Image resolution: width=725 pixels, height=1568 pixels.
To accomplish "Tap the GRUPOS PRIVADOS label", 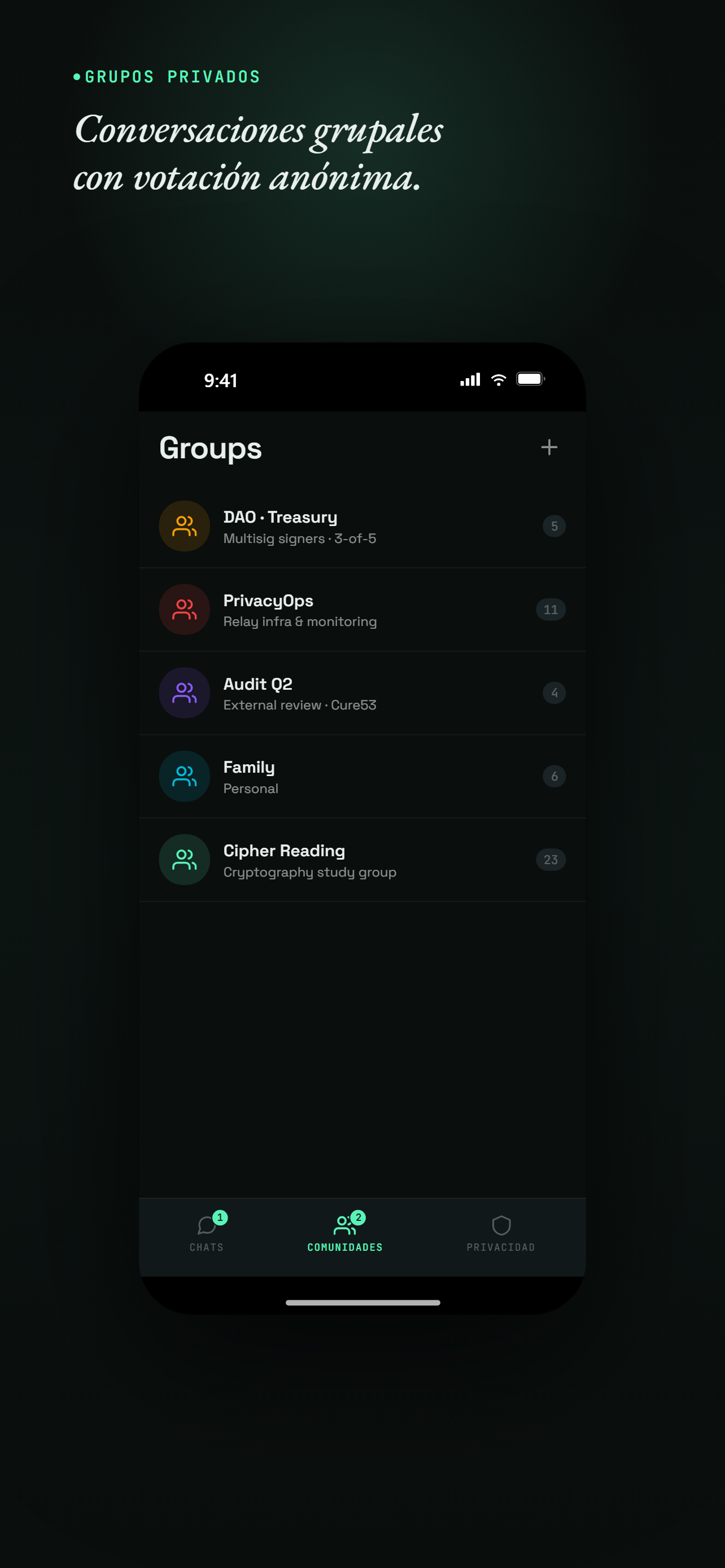I will pos(172,77).
